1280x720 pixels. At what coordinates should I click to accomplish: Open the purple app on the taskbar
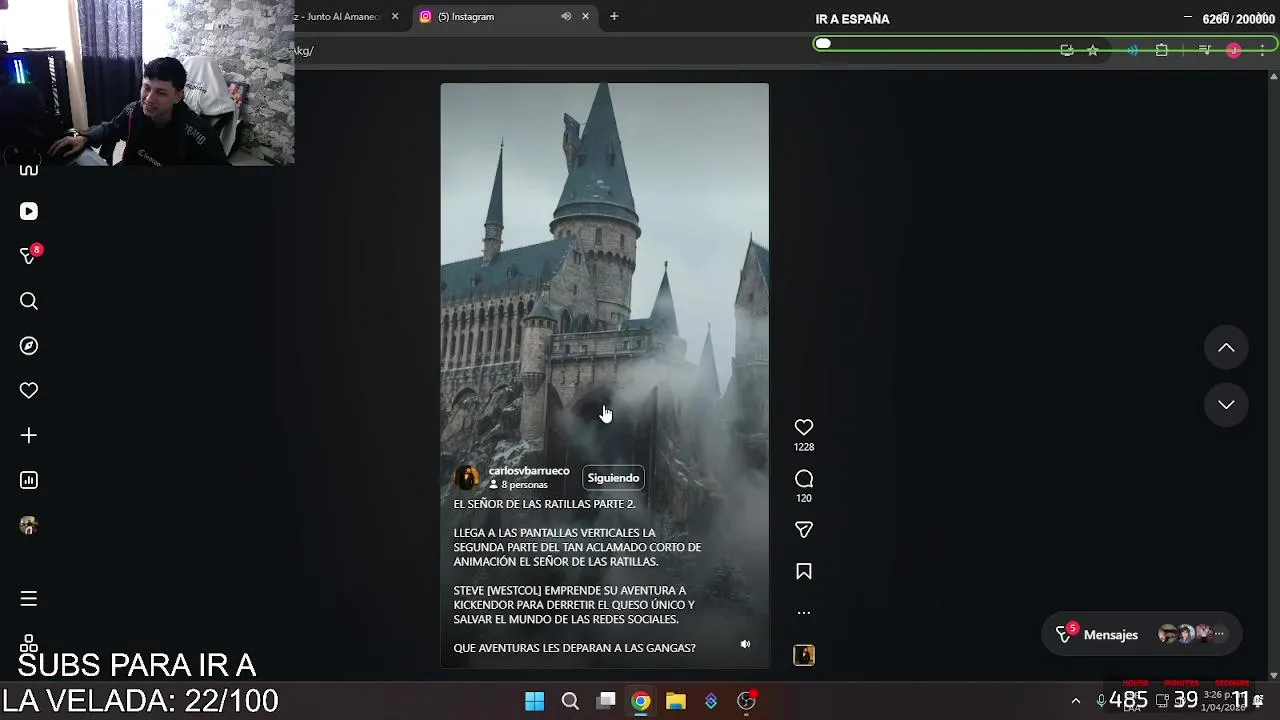(711, 701)
